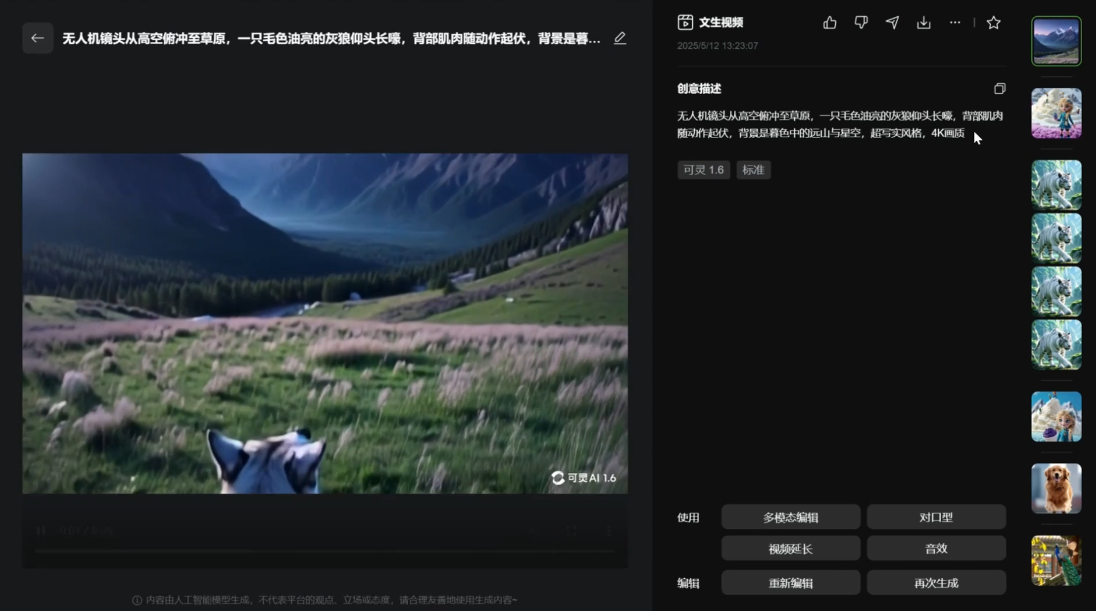The image size is (1096, 611).
Task: Open the player's overflow options menu
Action: click(x=608, y=532)
